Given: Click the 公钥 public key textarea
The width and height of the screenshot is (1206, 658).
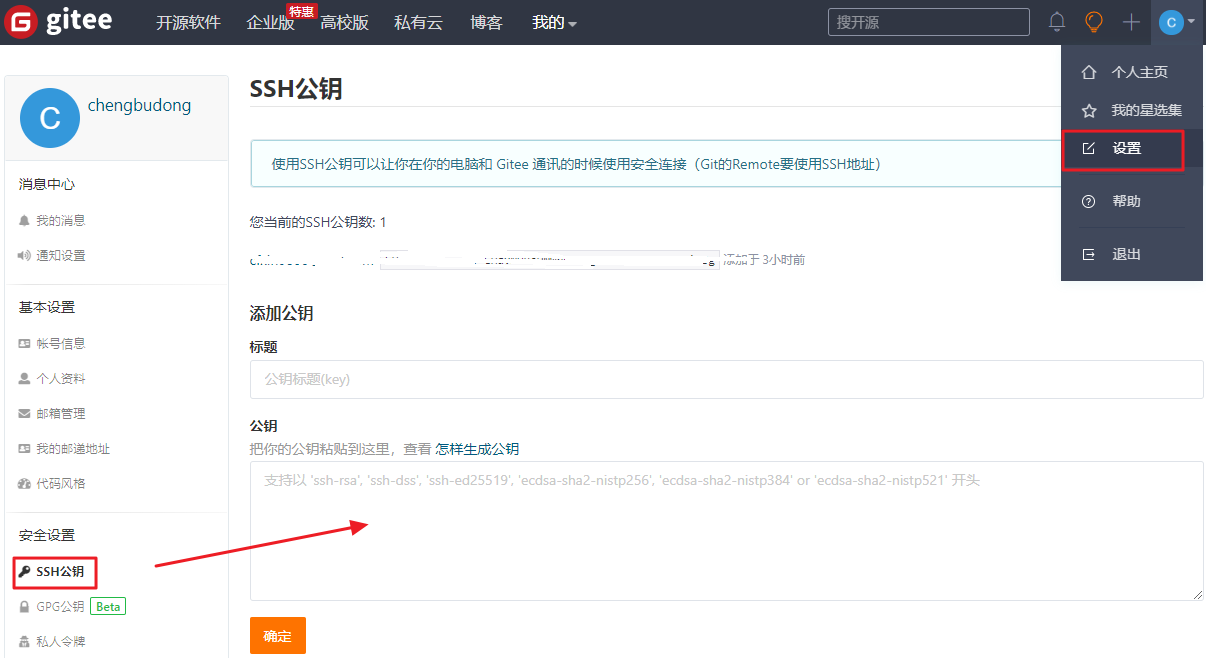Looking at the screenshot, I should (x=726, y=530).
